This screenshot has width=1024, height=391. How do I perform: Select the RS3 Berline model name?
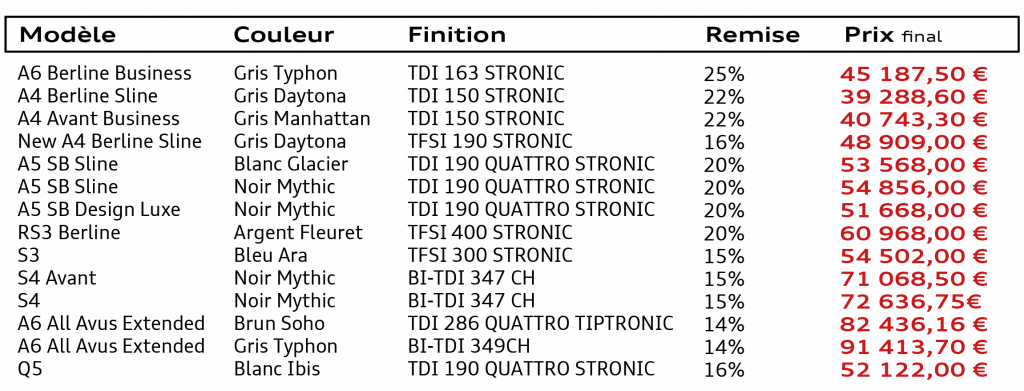point(69,232)
